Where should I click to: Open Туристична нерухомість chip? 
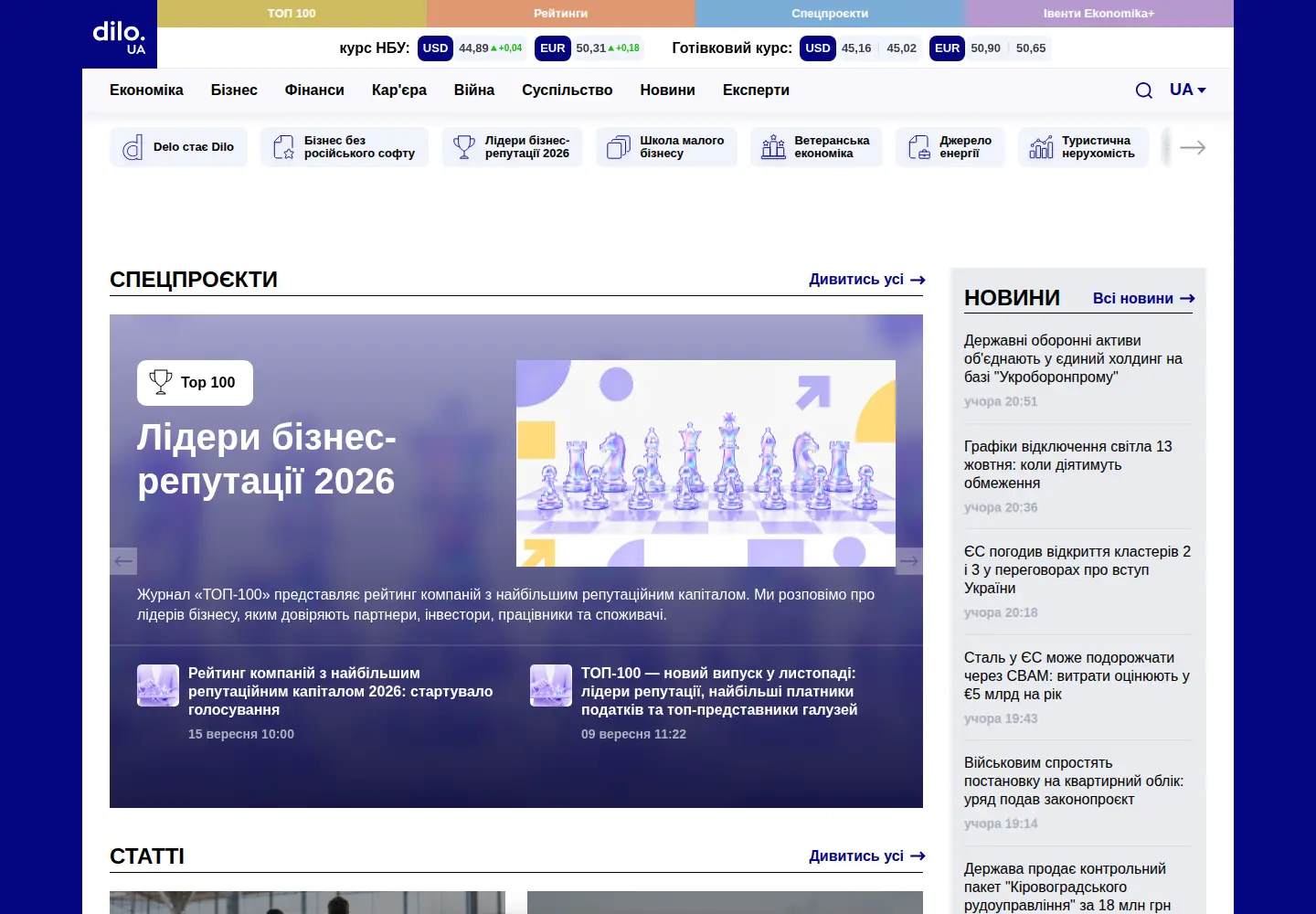point(1084,147)
